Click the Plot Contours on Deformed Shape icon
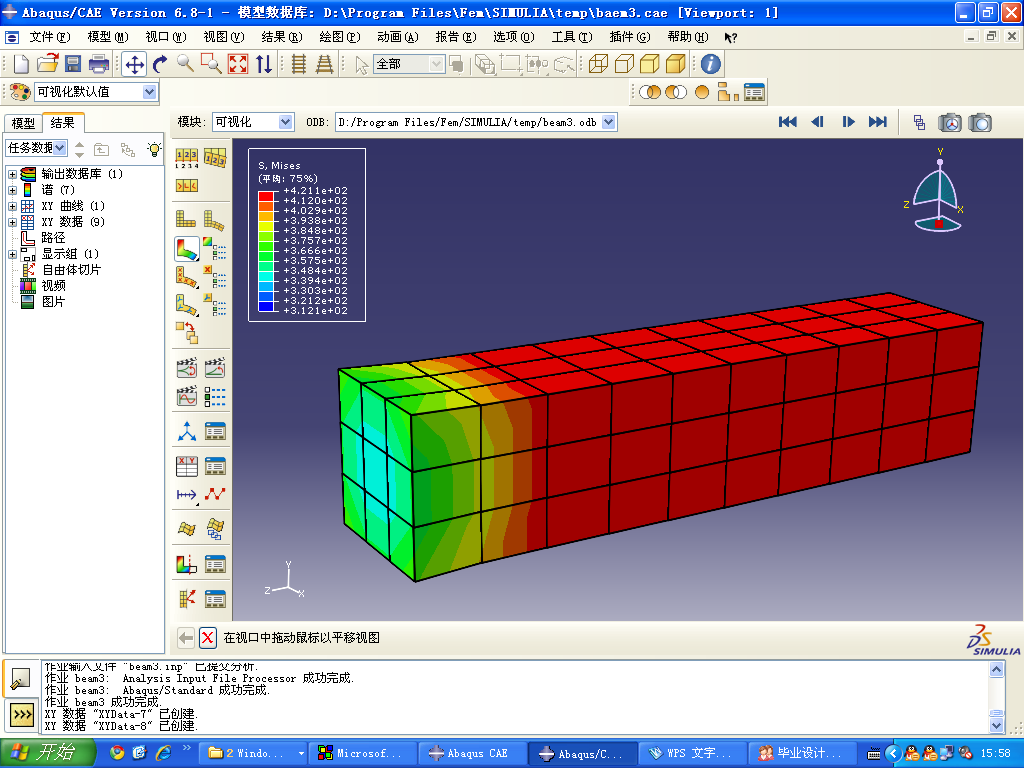This screenshot has height=768, width=1024. (187, 249)
